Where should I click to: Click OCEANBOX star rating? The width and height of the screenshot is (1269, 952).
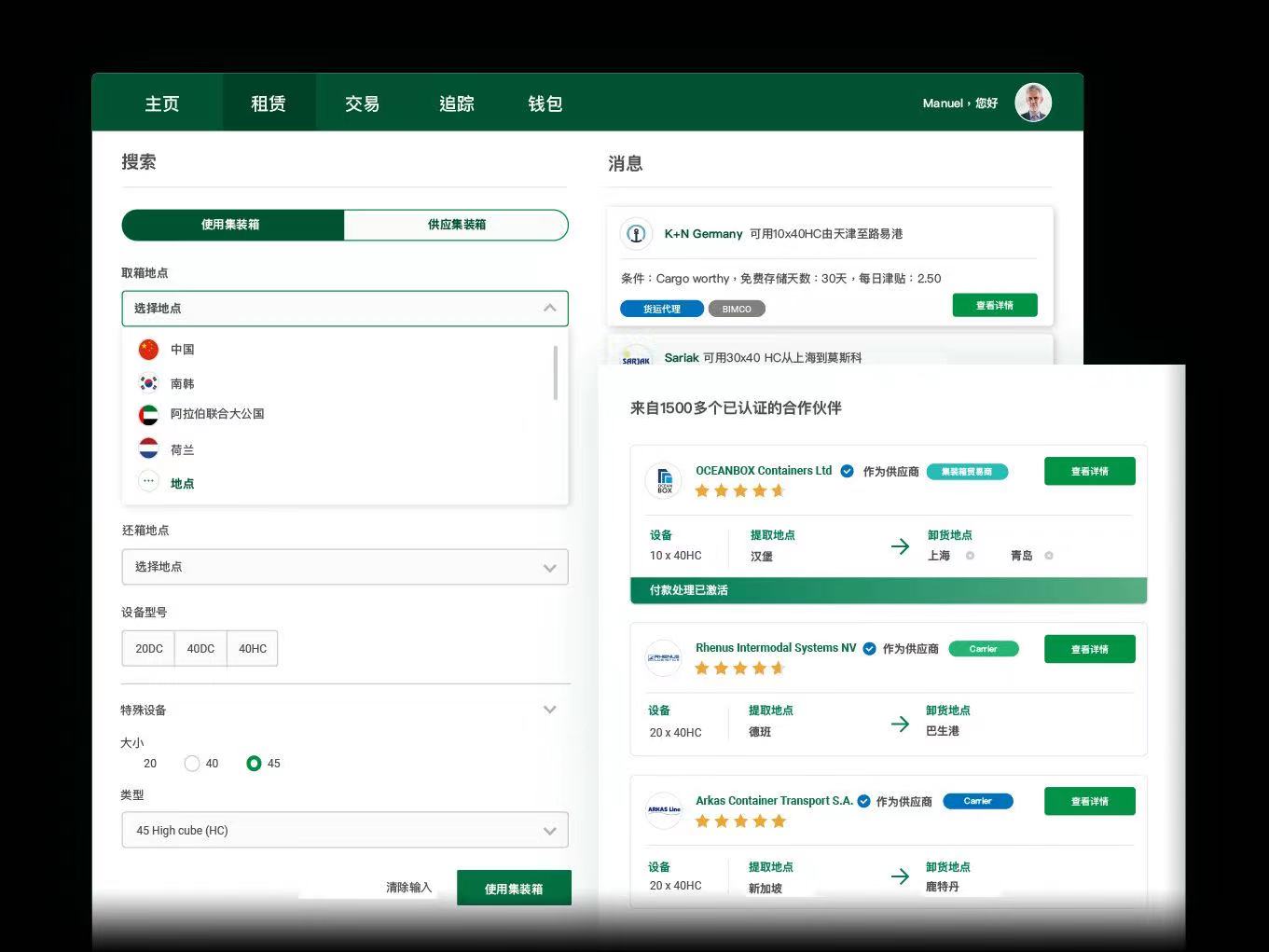(x=740, y=490)
